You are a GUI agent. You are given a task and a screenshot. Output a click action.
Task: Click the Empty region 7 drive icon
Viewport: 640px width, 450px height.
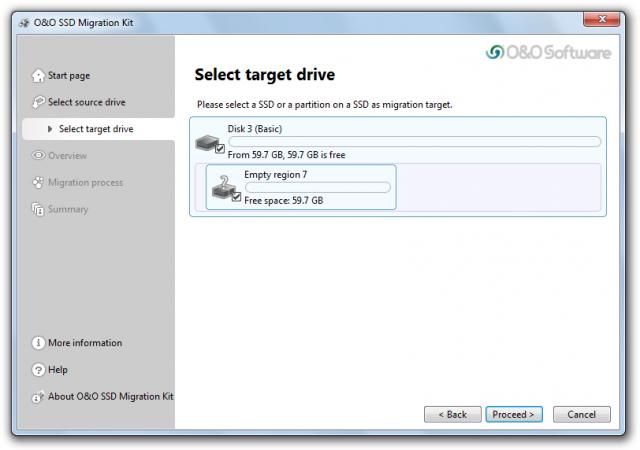point(223,188)
